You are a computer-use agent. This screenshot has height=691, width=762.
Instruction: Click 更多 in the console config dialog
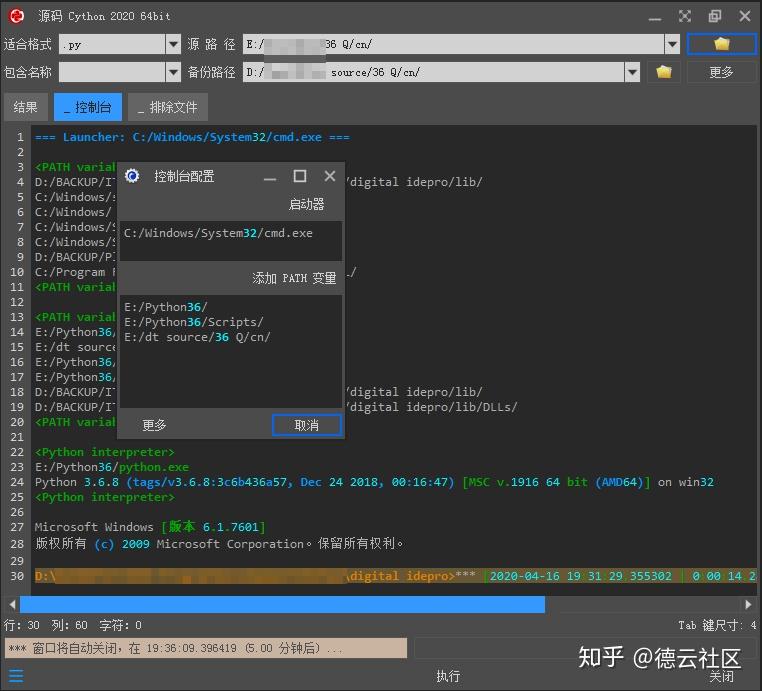[155, 425]
